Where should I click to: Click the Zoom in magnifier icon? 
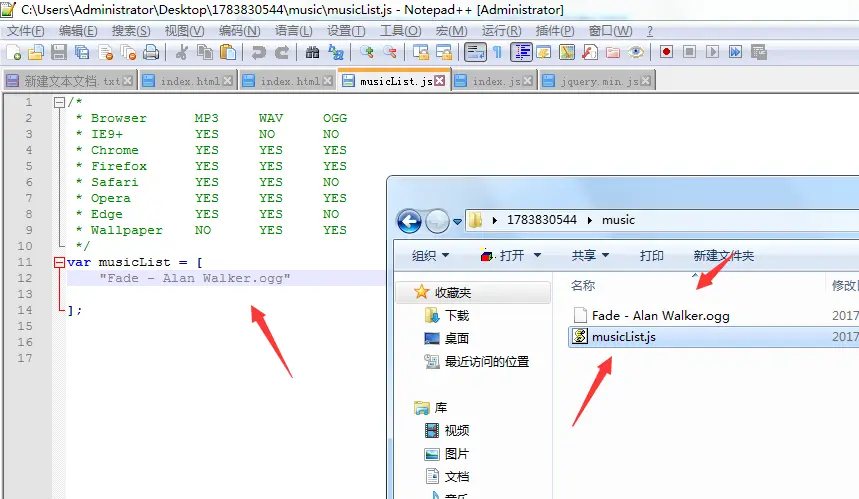click(x=367, y=52)
